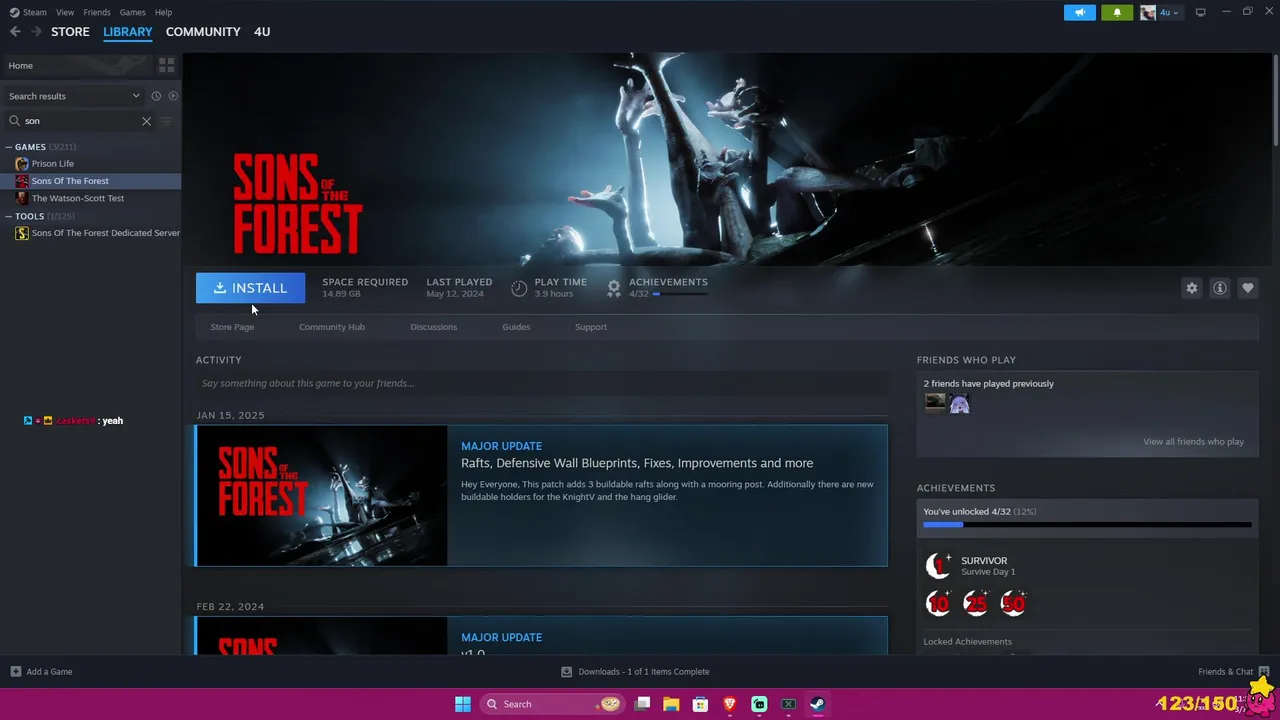The image size is (1280, 720).
Task: Click first friend avatar
Action: 935,403
